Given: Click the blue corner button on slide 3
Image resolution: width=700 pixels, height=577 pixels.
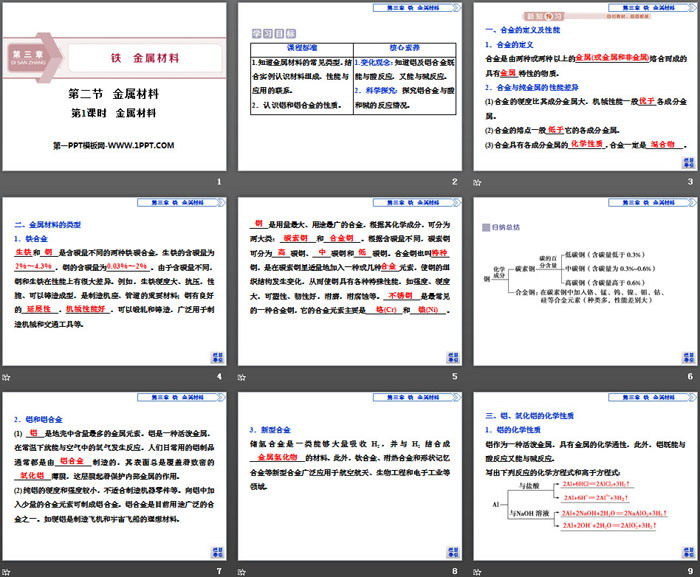Looking at the screenshot, I should pos(686,162).
